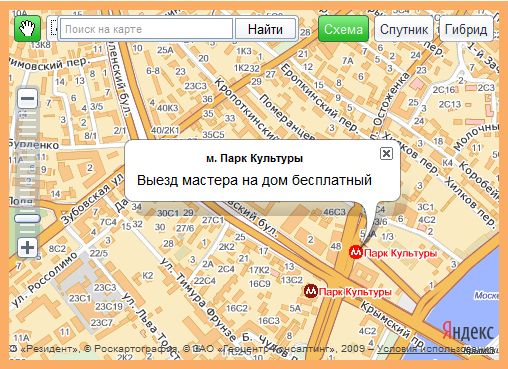The width and height of the screenshot is (508, 369).
Task: Close the Парк Культуры info balloon
Action: [386, 153]
